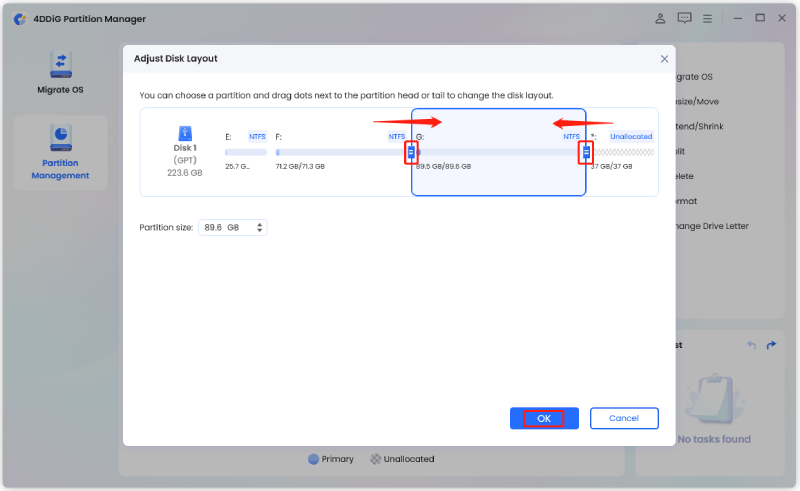
Task: Select the Partition Management sidebar icon
Action: point(61,138)
